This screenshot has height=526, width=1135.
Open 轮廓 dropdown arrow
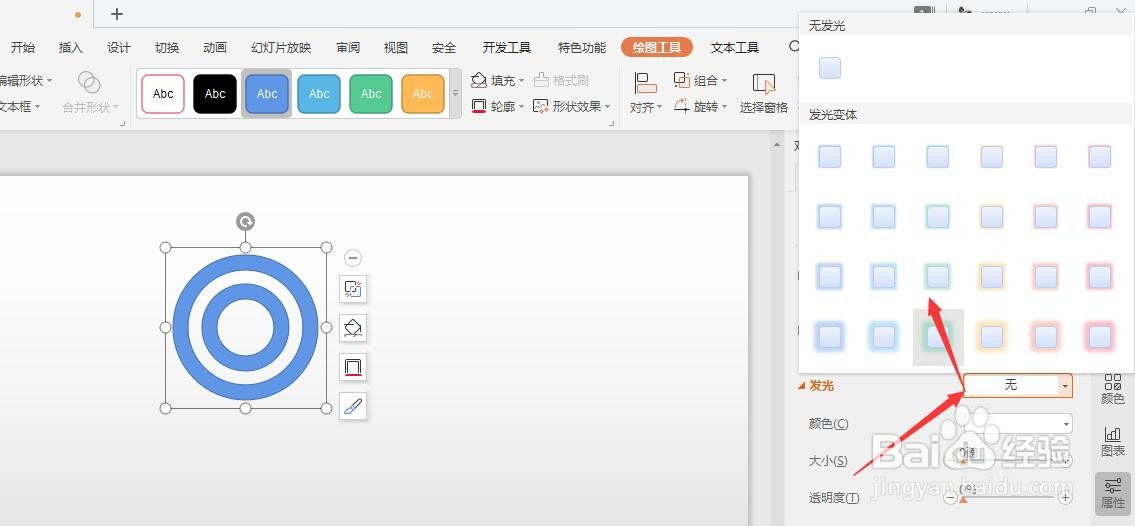point(521,107)
